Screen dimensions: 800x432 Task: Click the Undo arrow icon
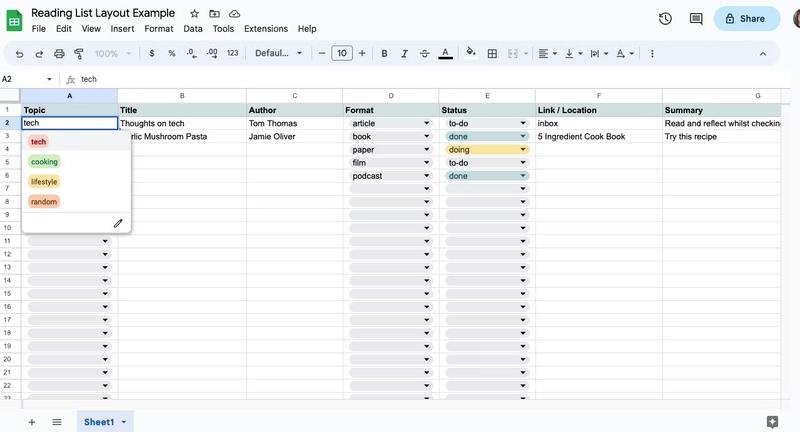point(19,54)
